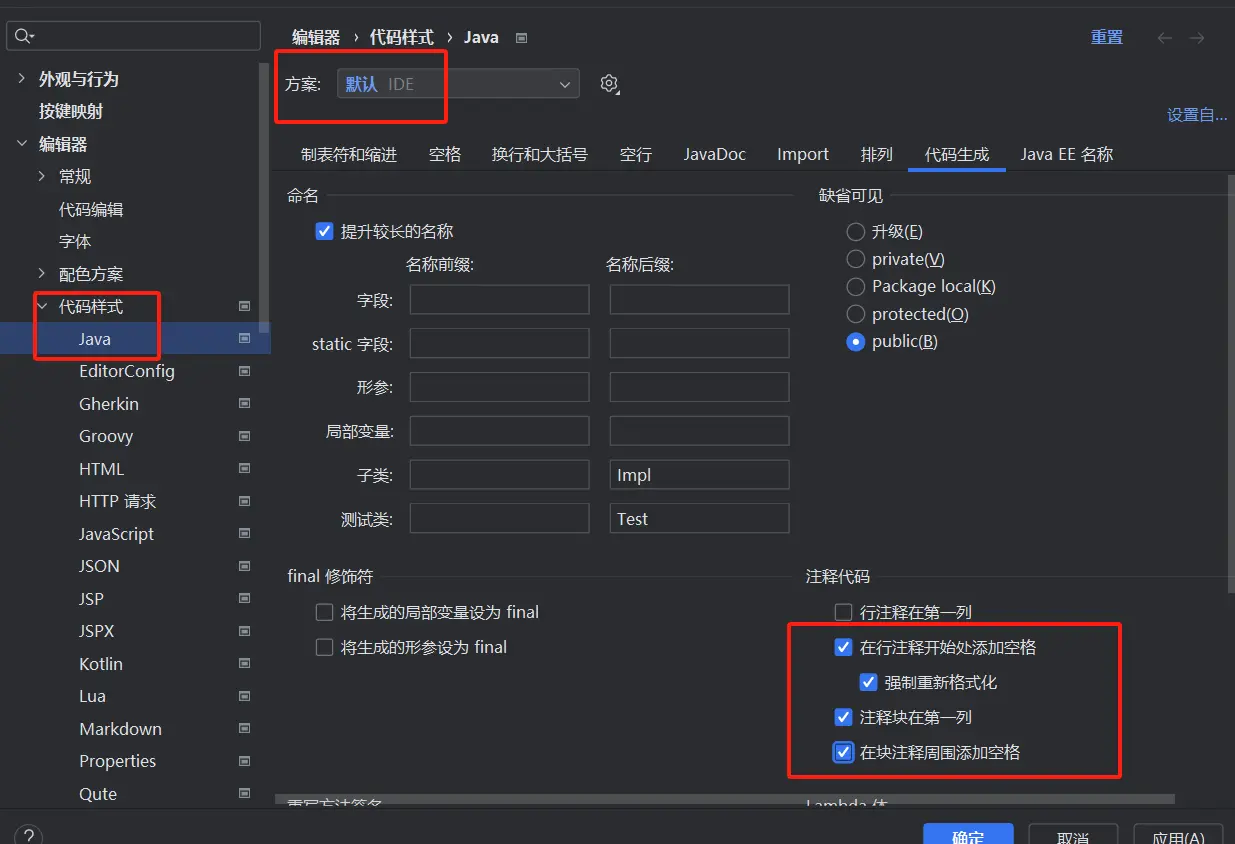Select the private(V) radio button
1235x844 pixels.
pos(855,259)
